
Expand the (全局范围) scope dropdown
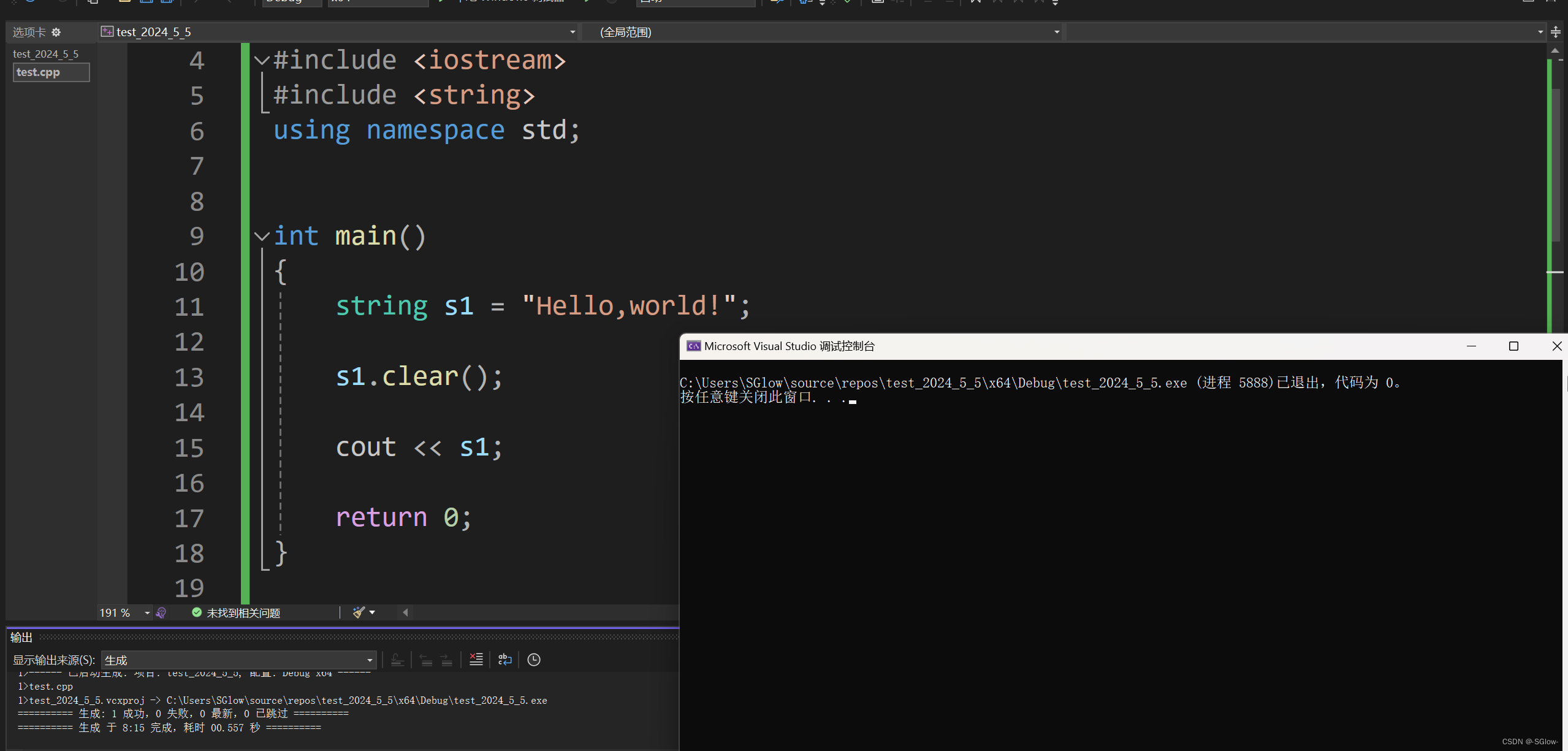[1056, 32]
